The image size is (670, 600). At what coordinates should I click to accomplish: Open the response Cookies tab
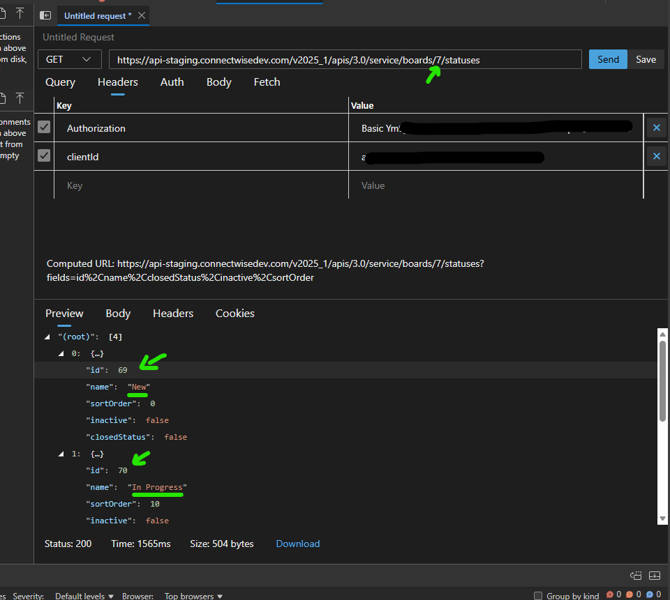point(235,313)
